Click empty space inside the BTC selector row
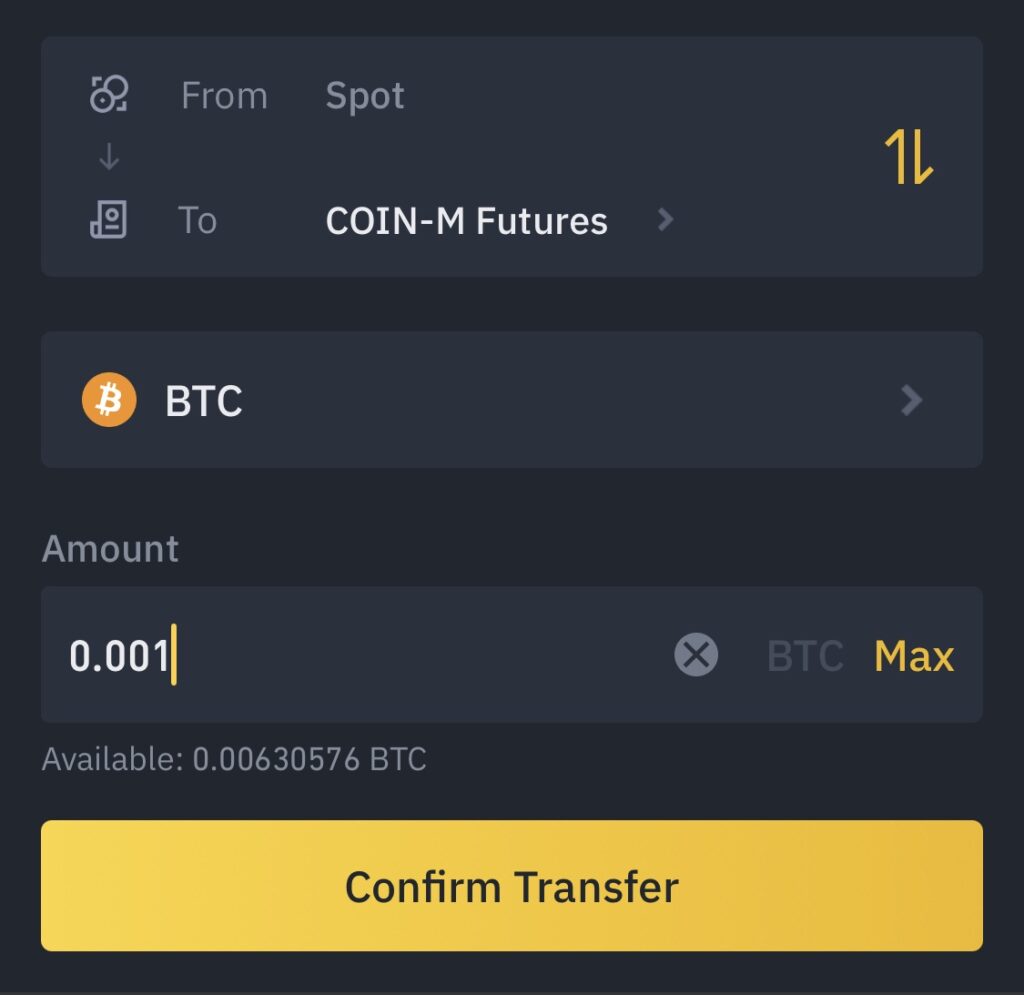This screenshot has height=995, width=1024. [568, 400]
